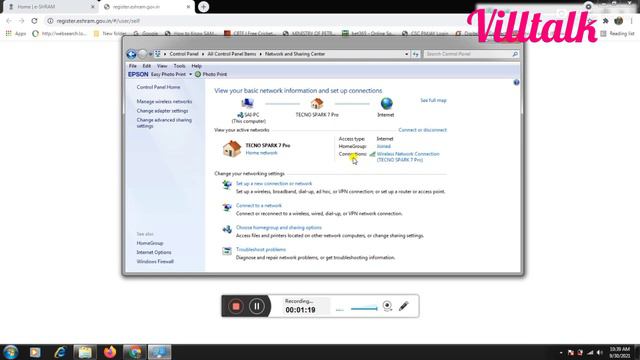This screenshot has height=360, width=640.
Task: Click the Forward arrow in Control Panel window
Action: 142,54
